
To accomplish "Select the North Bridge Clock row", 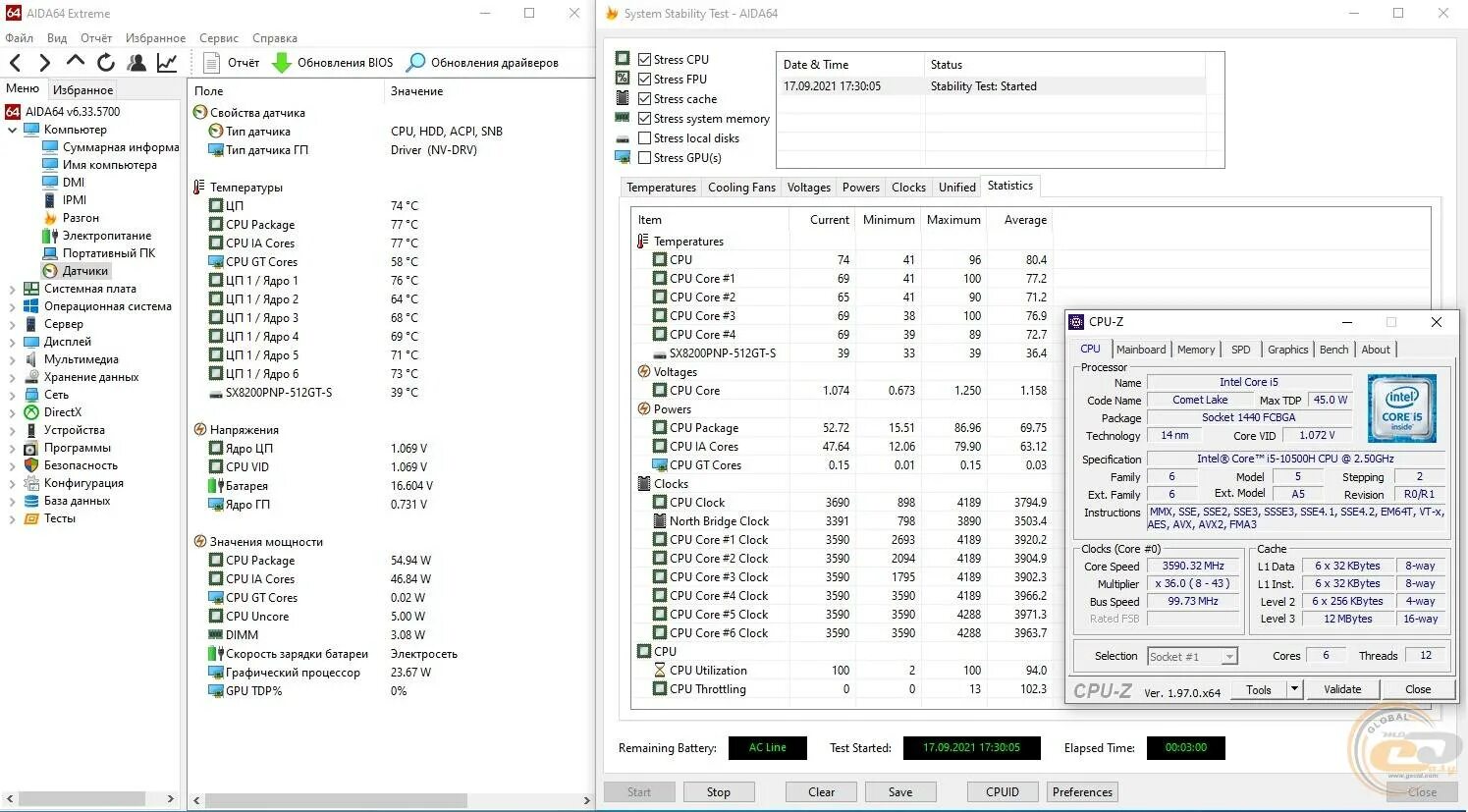I will (x=843, y=521).
